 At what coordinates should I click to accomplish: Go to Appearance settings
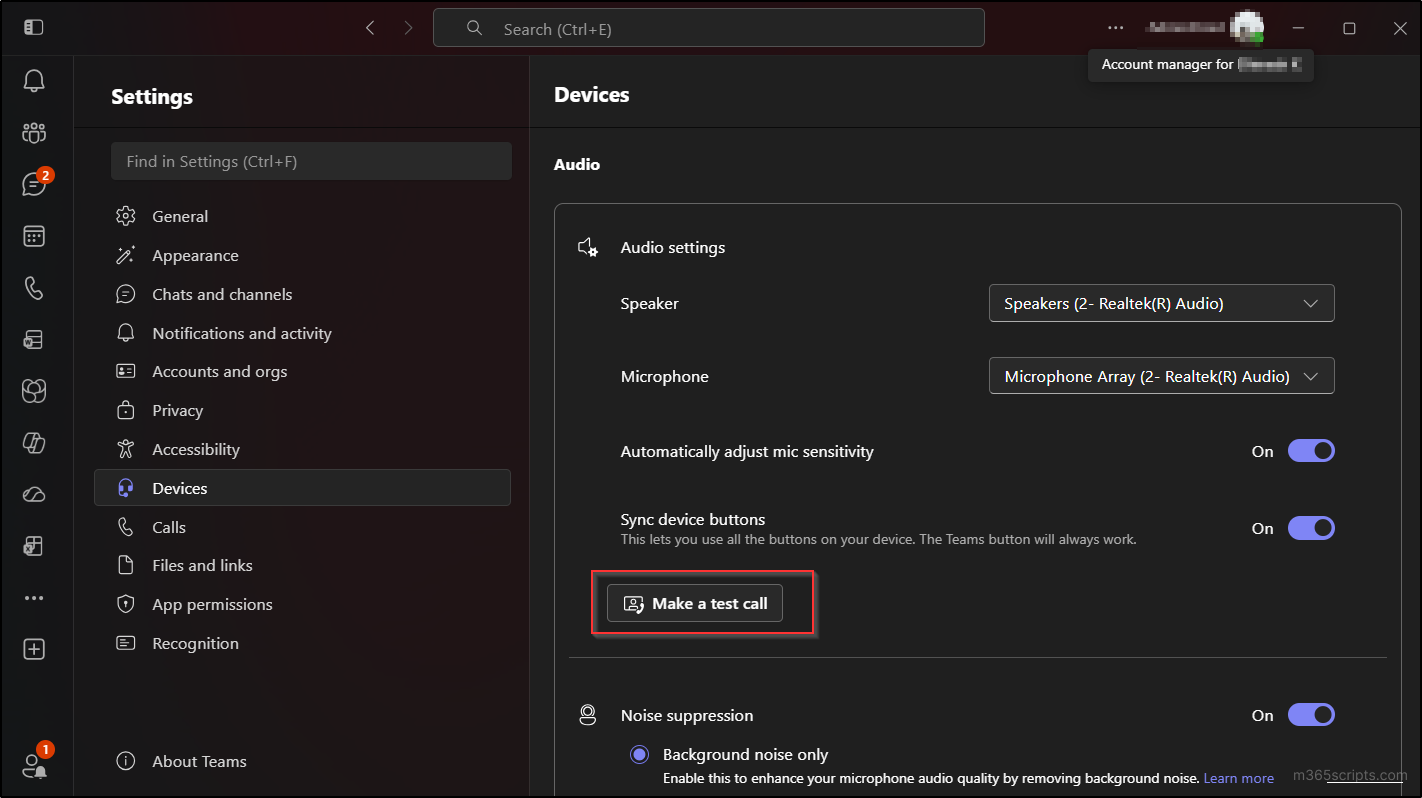pyautogui.click(x=302, y=255)
